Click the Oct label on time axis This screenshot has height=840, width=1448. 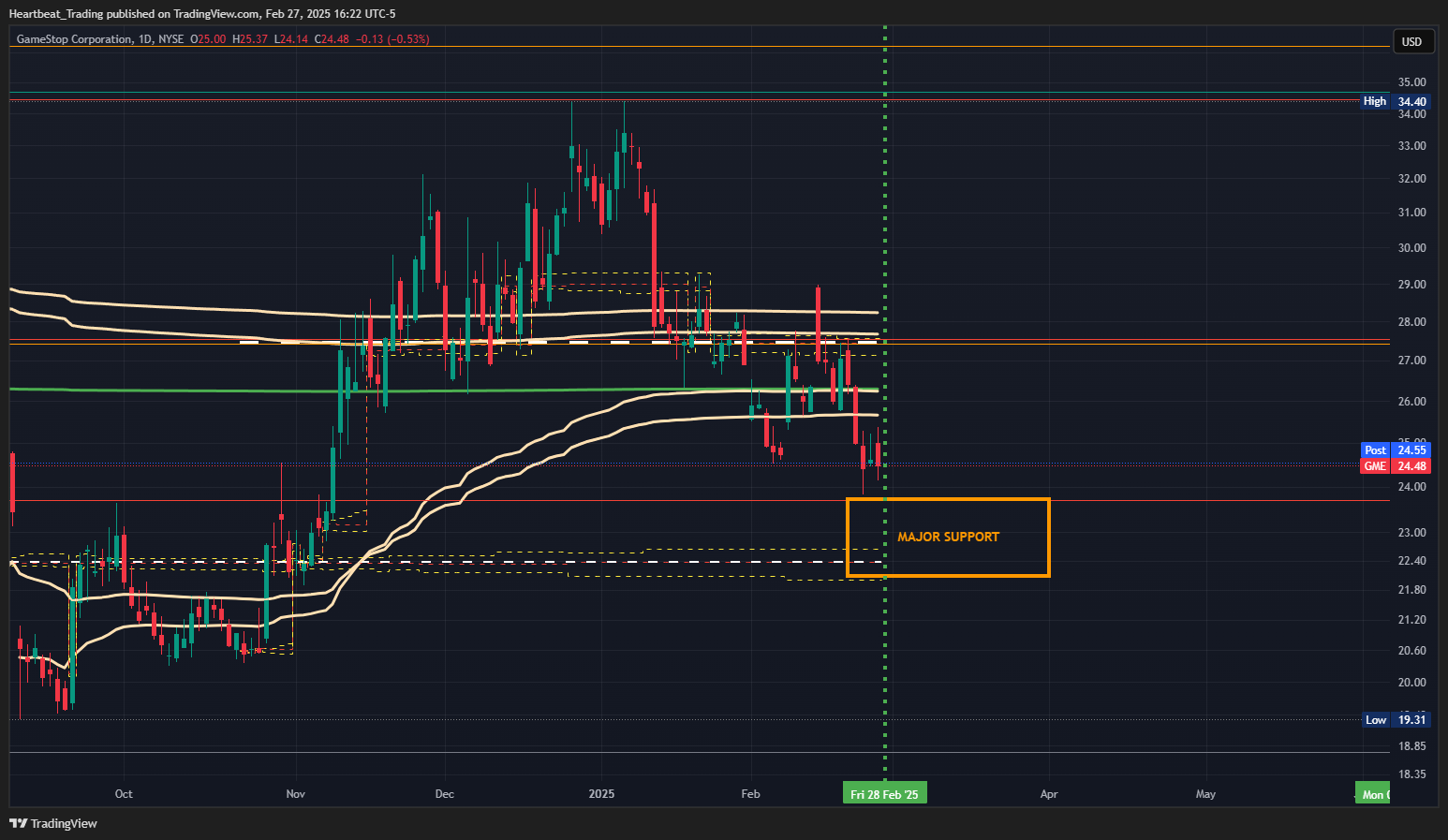124,794
